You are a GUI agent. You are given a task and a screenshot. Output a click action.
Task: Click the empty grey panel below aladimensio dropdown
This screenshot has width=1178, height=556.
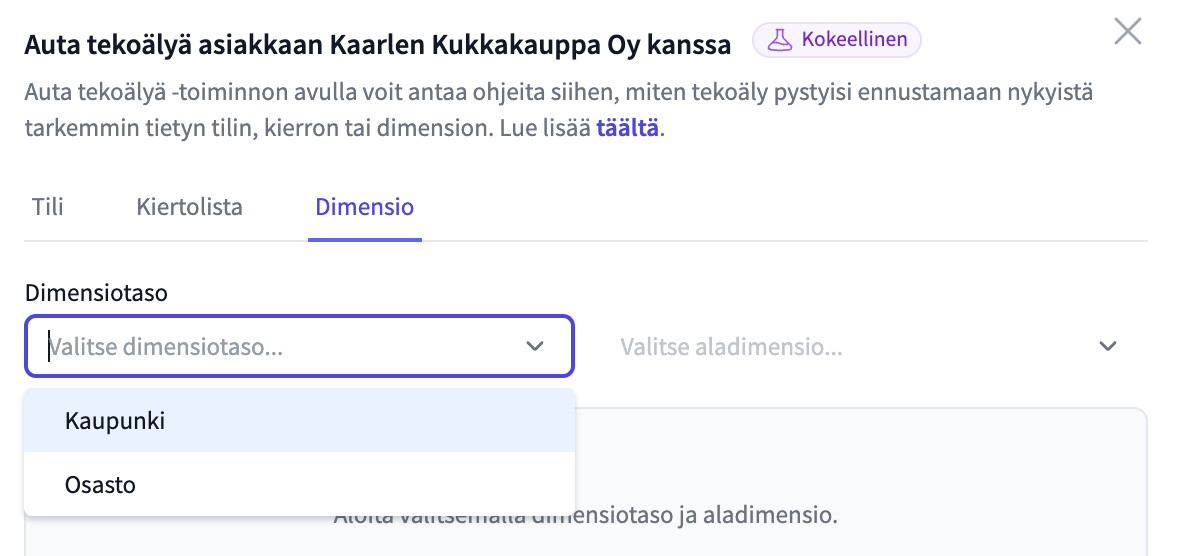click(x=860, y=460)
